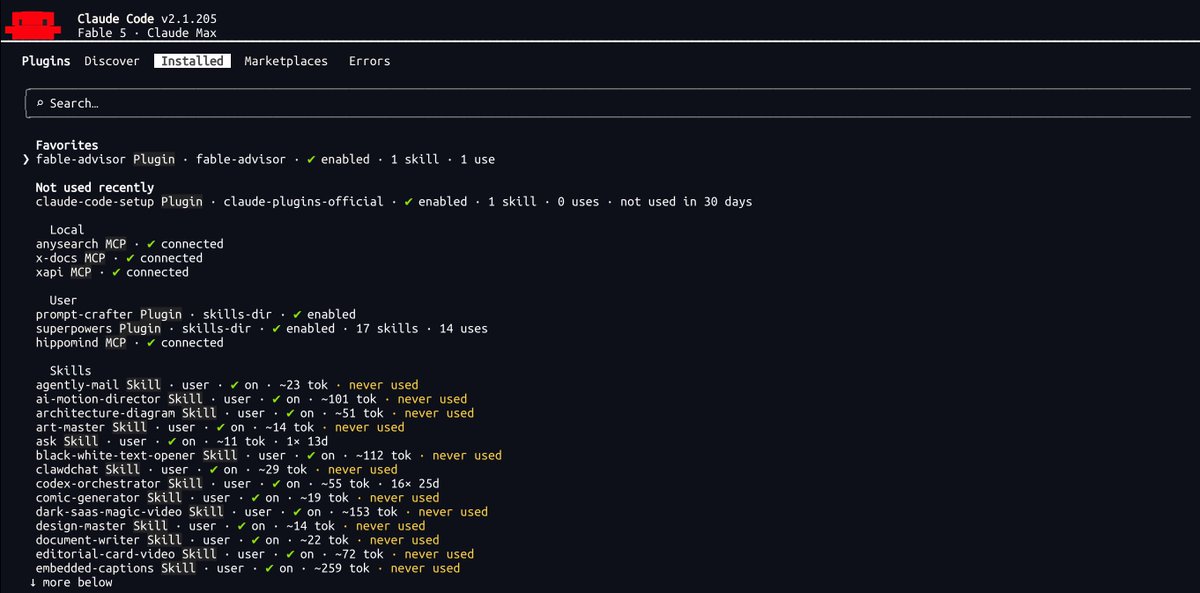Screen dimensions: 1200x593
Task: Click the Not used recently header
Action: pyautogui.click(x=94, y=187)
